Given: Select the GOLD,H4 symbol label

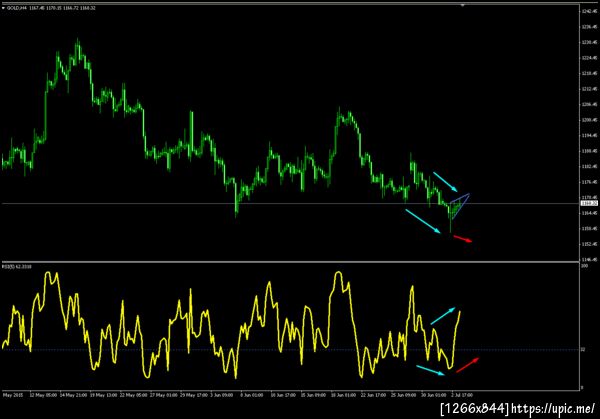Looking at the screenshot, I should (17, 8).
